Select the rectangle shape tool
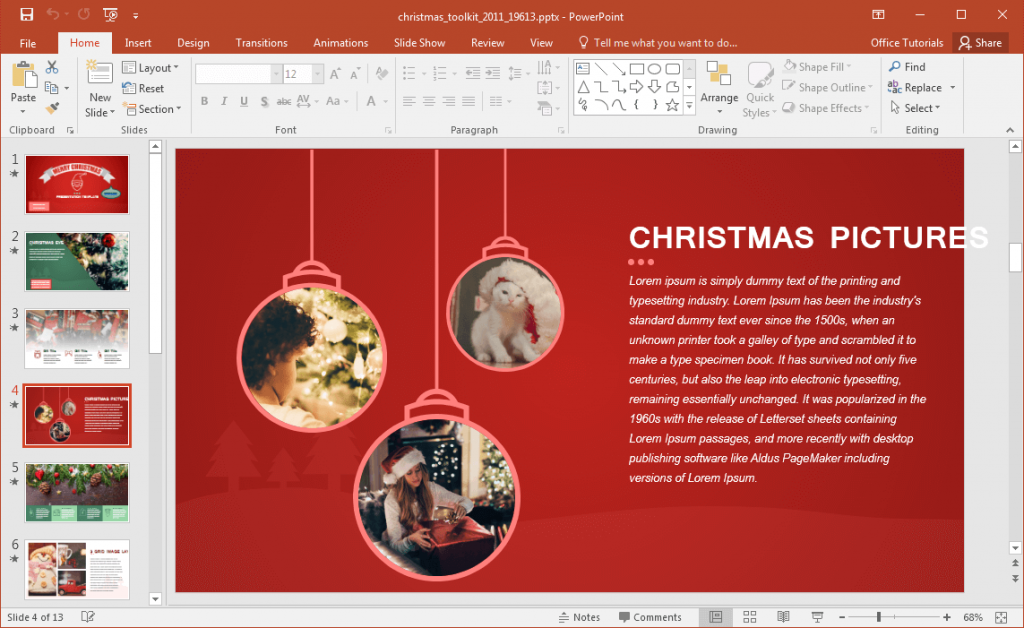Screen dimensions: 1024x628 [x=637, y=67]
